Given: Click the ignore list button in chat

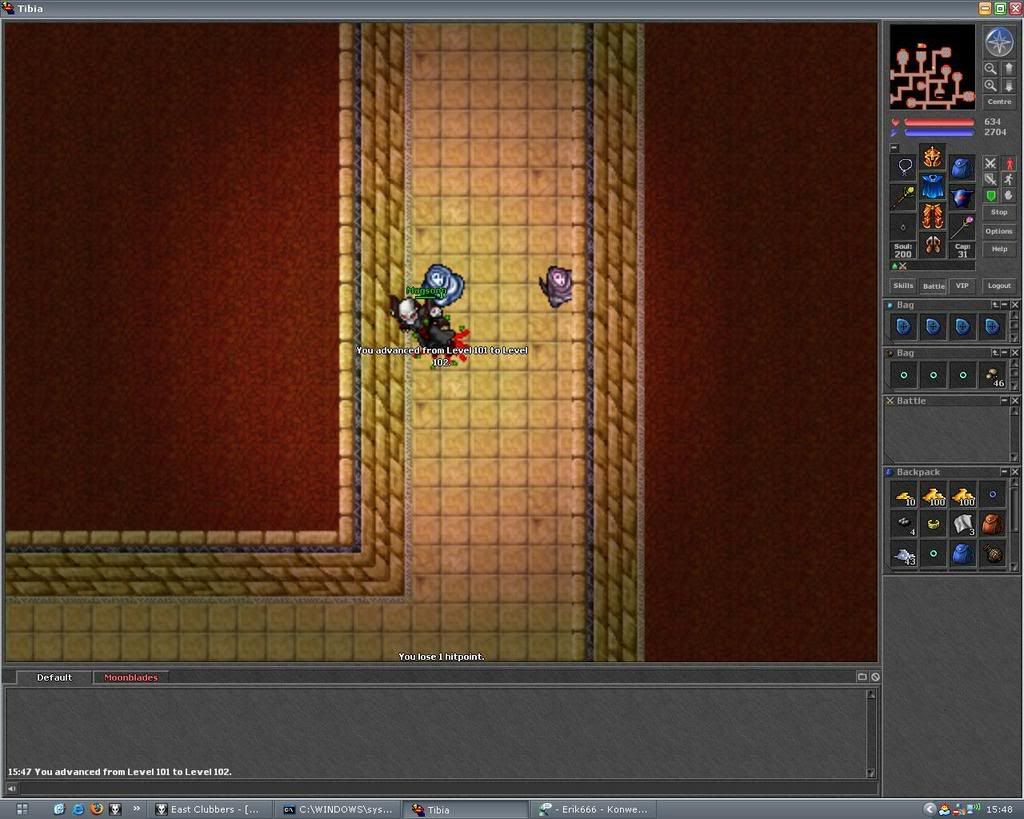Looking at the screenshot, I should pyautogui.click(x=875, y=677).
